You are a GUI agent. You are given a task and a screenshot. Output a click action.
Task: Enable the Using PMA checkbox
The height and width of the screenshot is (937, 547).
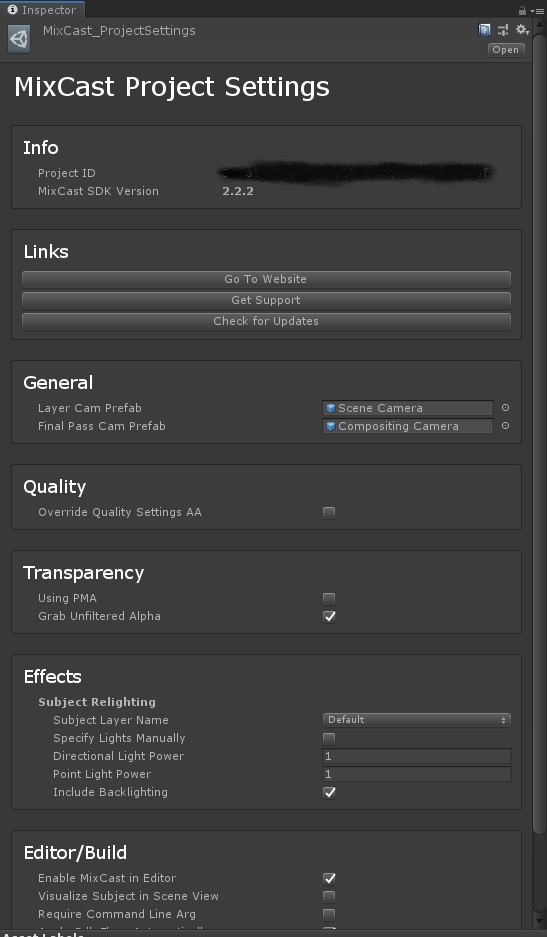[x=329, y=598]
